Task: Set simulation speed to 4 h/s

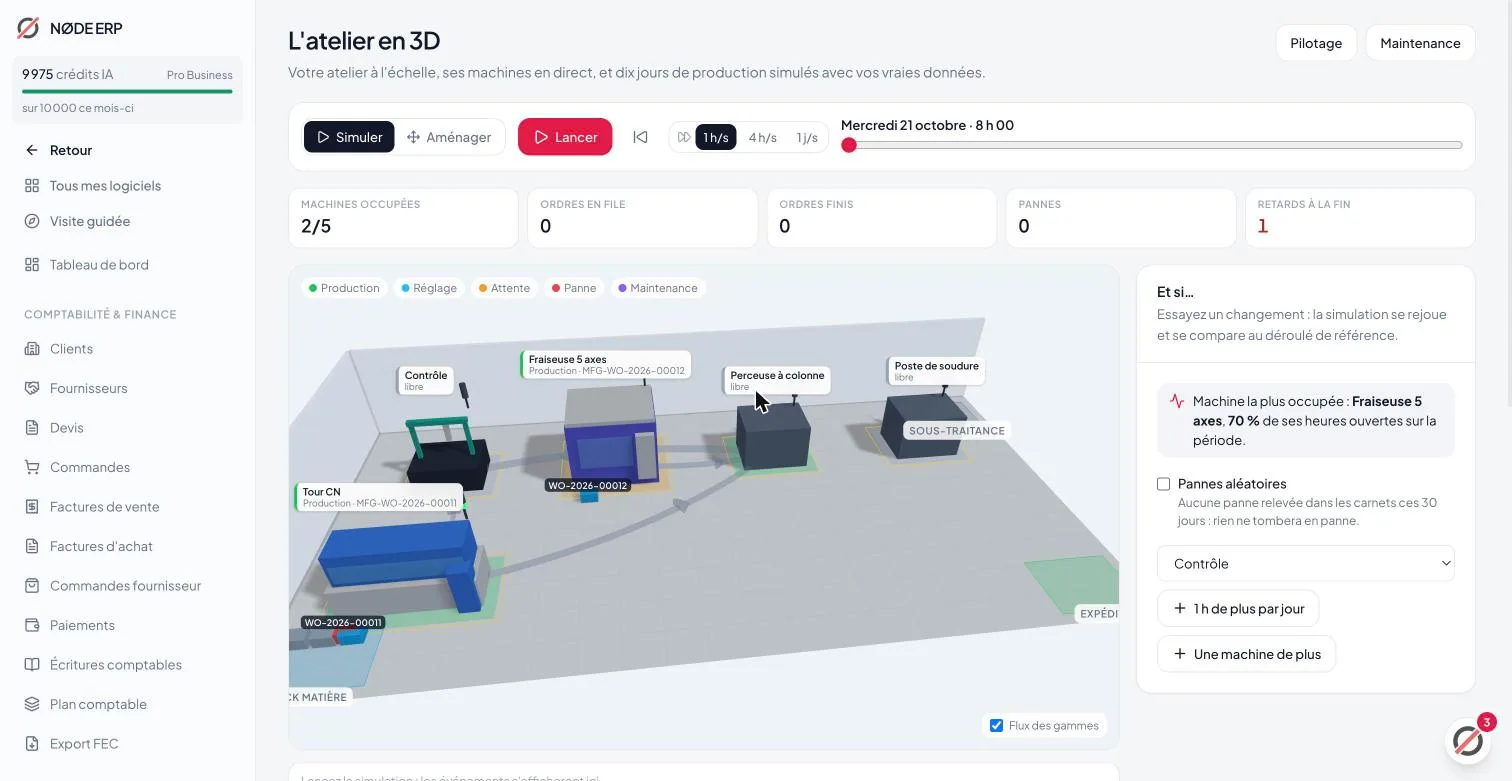Action: click(762, 138)
